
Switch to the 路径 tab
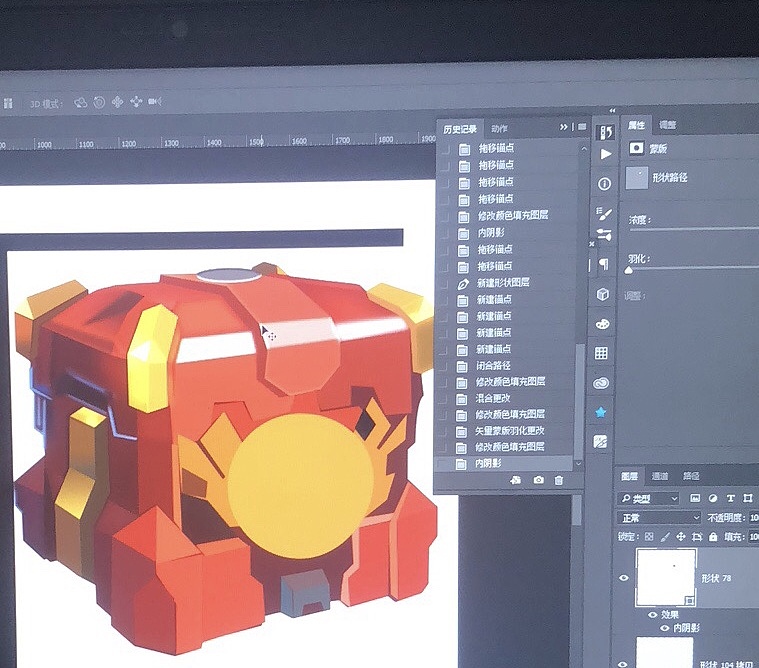[x=691, y=476]
